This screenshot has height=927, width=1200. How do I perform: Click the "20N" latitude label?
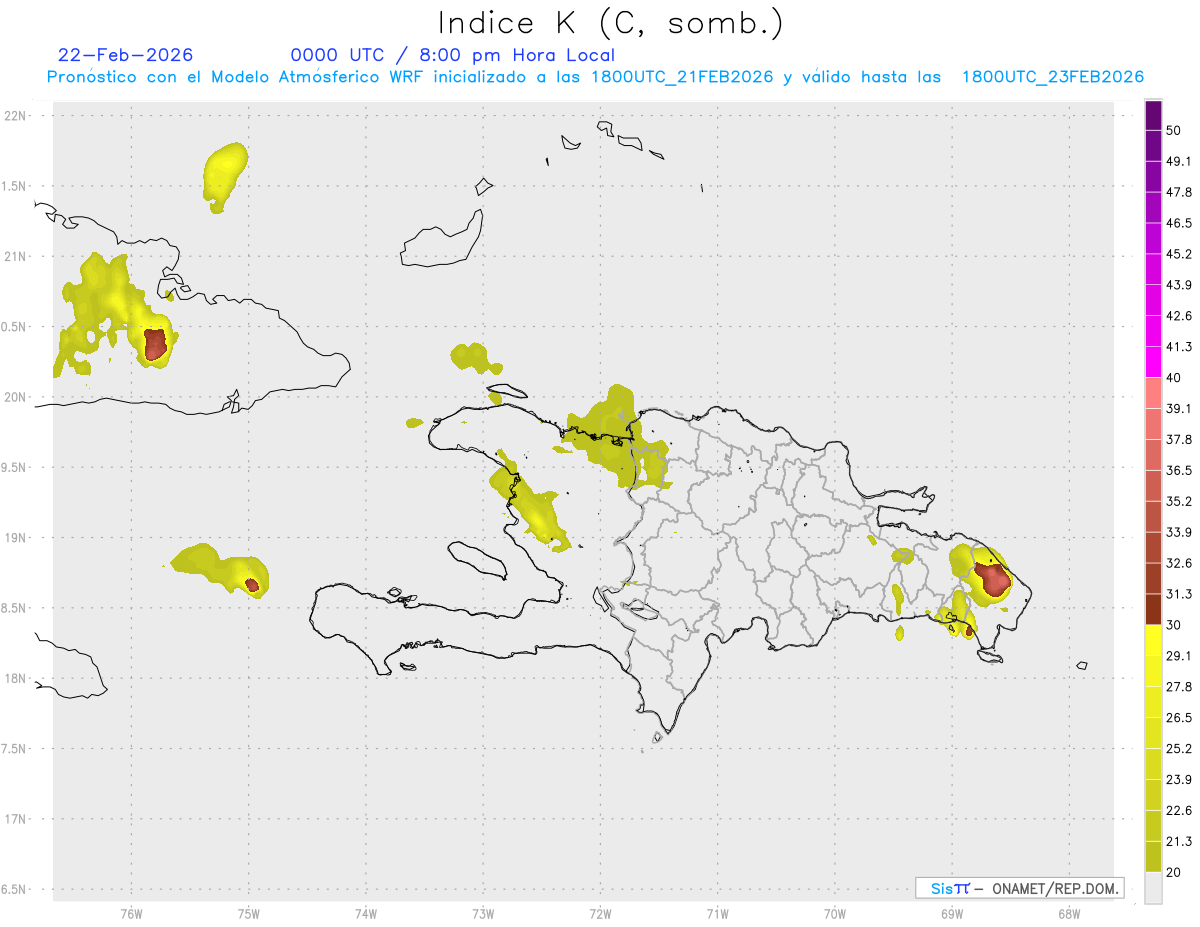pyautogui.click(x=15, y=397)
